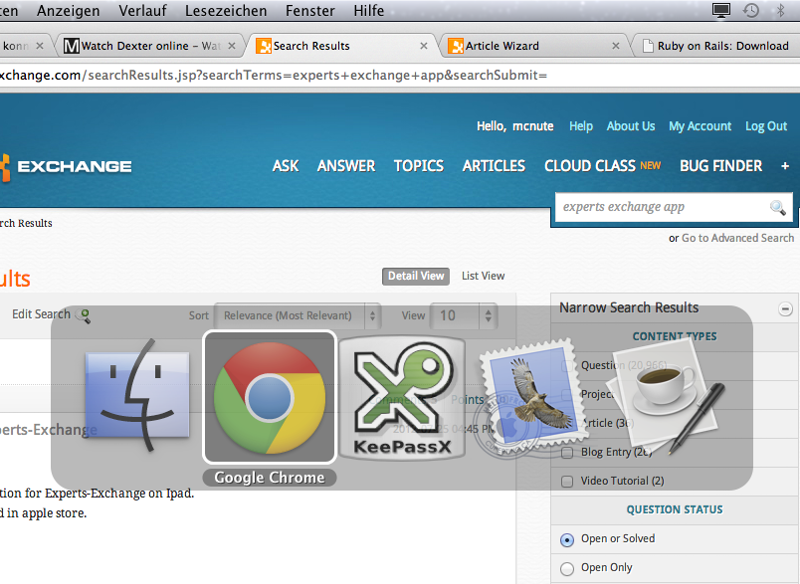800x584 pixels.
Task: Click the Help link
Action: pos(581,126)
